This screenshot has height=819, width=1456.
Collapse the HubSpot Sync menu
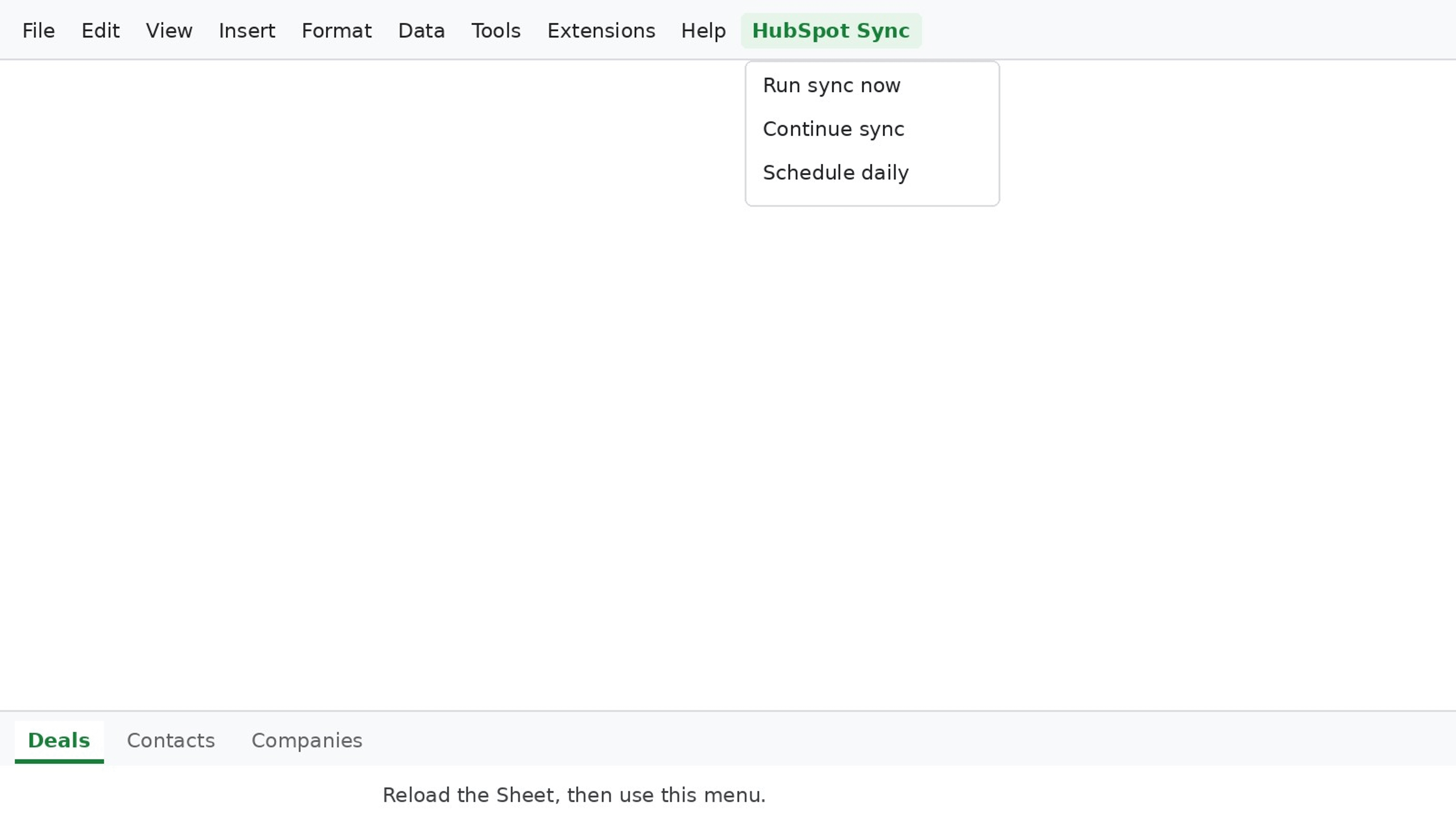tap(831, 31)
